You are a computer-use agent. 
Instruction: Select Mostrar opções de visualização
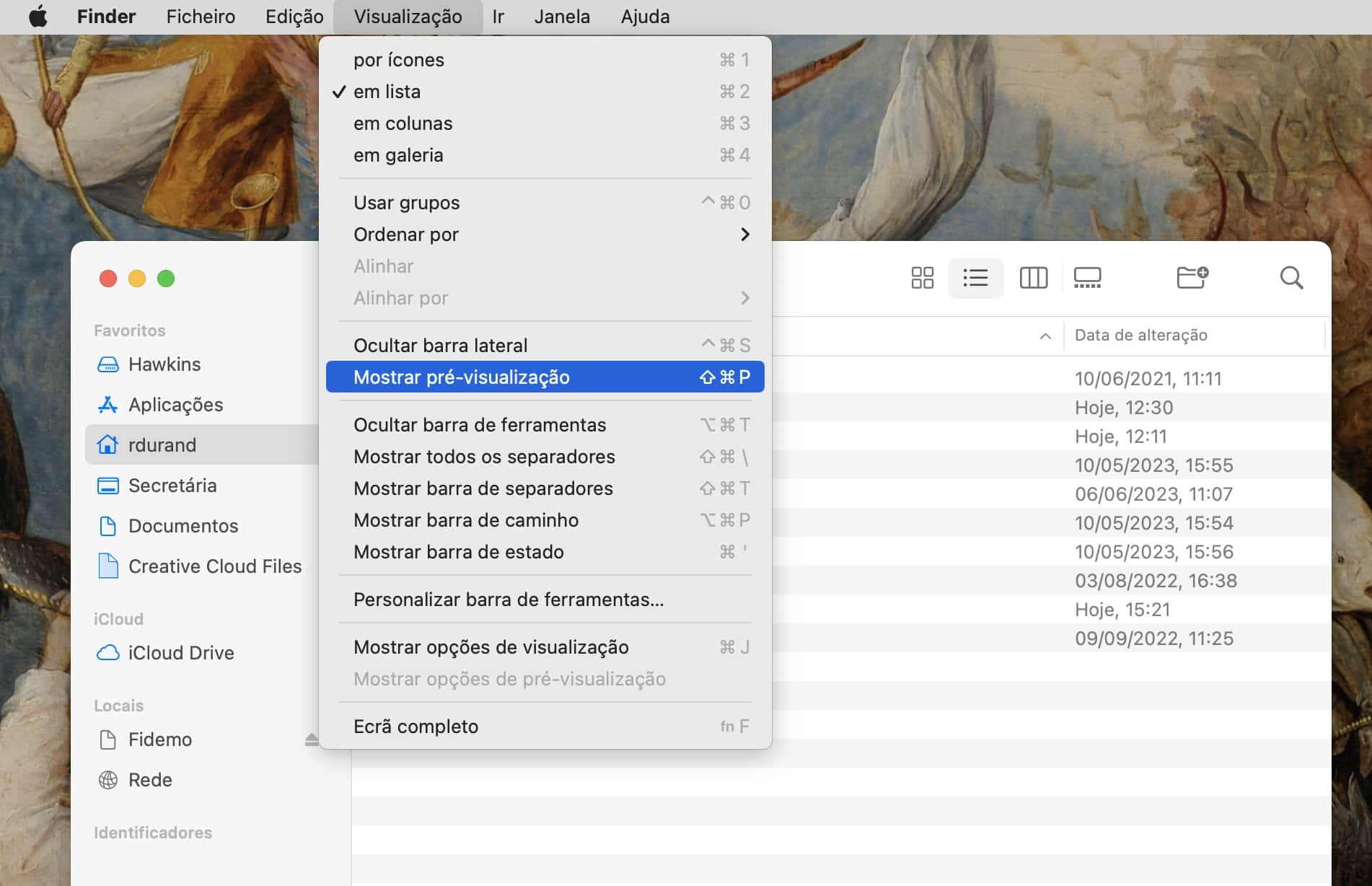tap(545, 647)
